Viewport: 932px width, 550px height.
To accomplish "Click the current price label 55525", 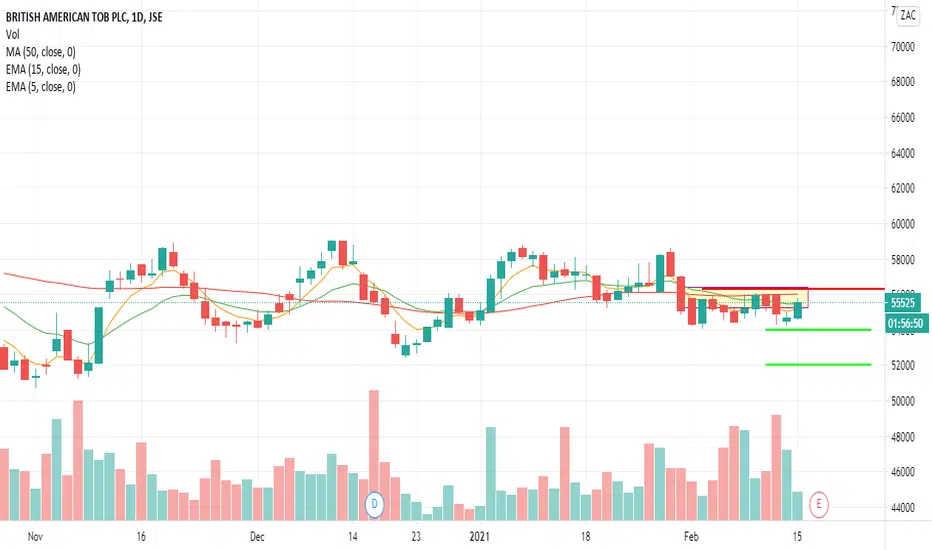I will 902,303.
